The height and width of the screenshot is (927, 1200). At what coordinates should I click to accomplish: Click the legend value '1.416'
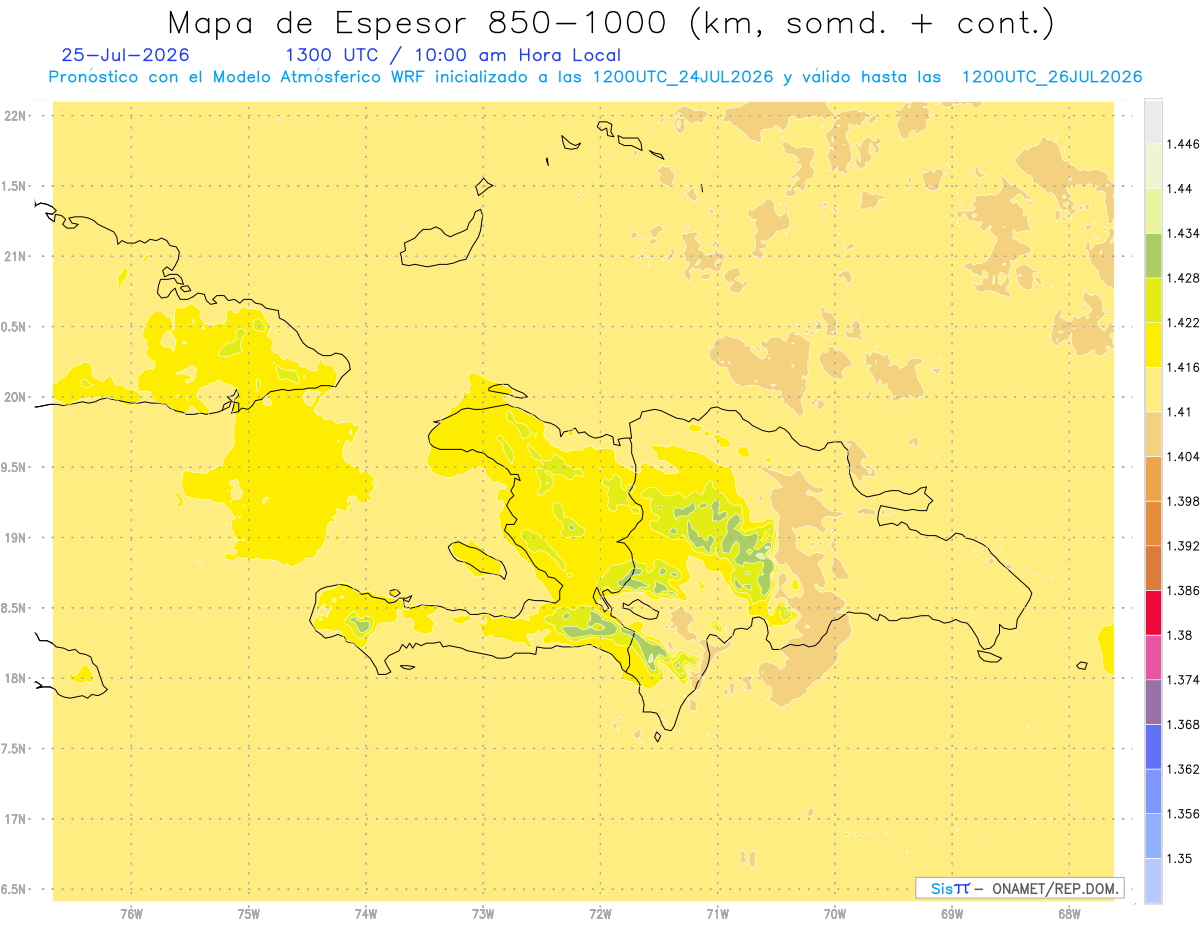coord(1183,367)
